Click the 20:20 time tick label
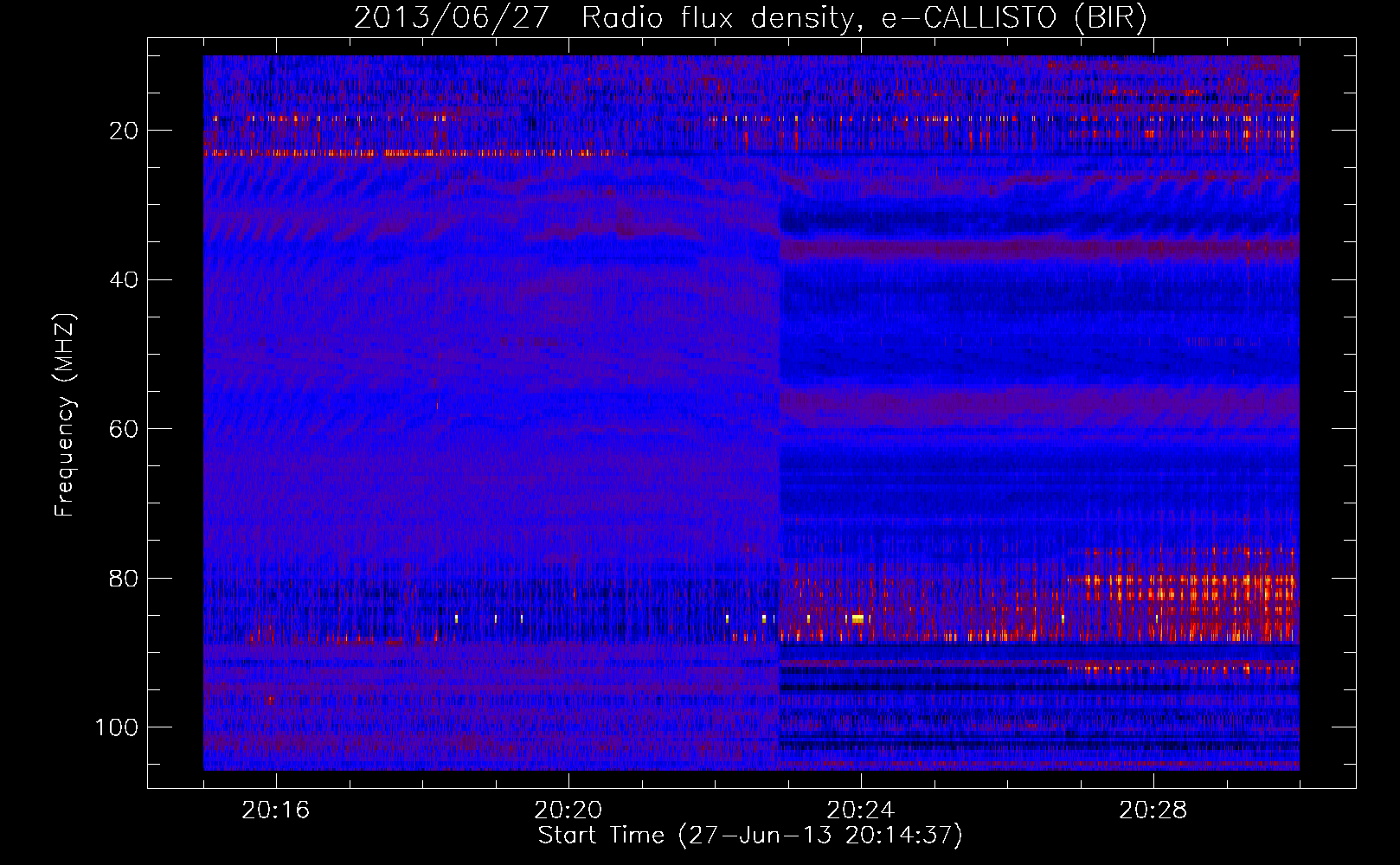The width and height of the screenshot is (1400, 865). click(568, 811)
